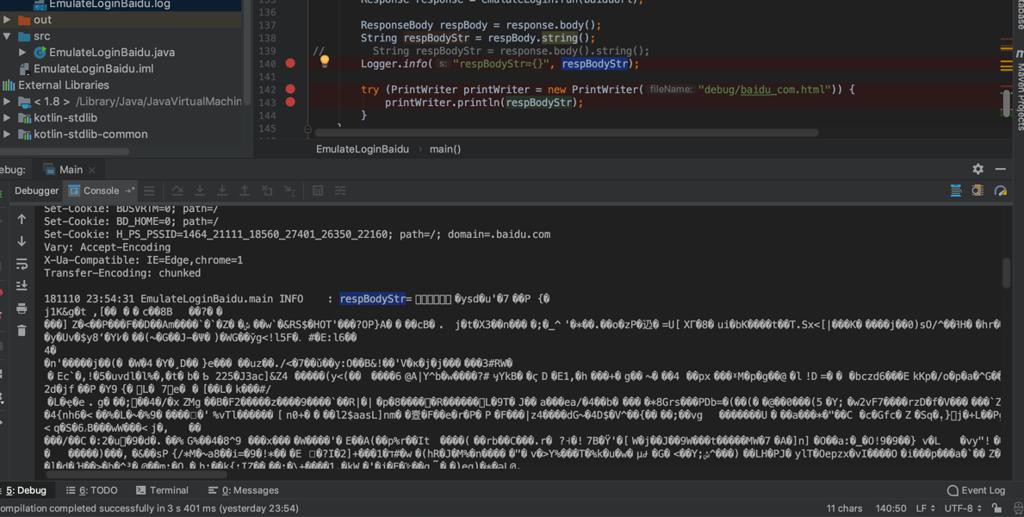Expand the out folder
The width and height of the screenshot is (1024, 517).
click(x=7, y=20)
